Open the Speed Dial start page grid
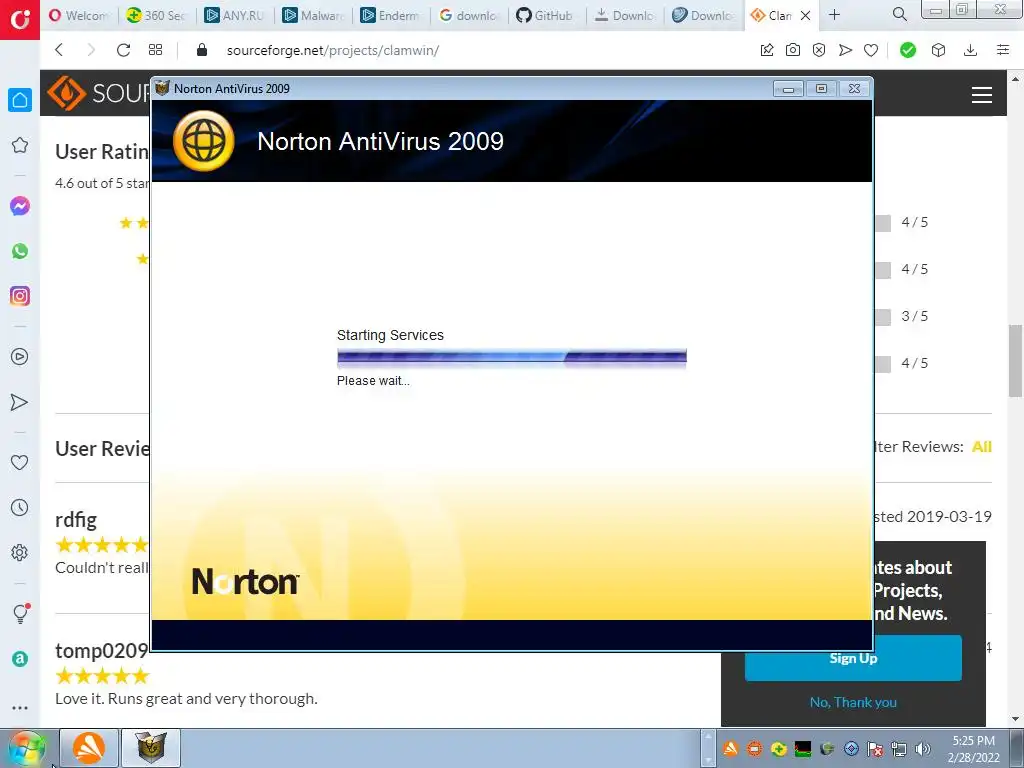 155,50
